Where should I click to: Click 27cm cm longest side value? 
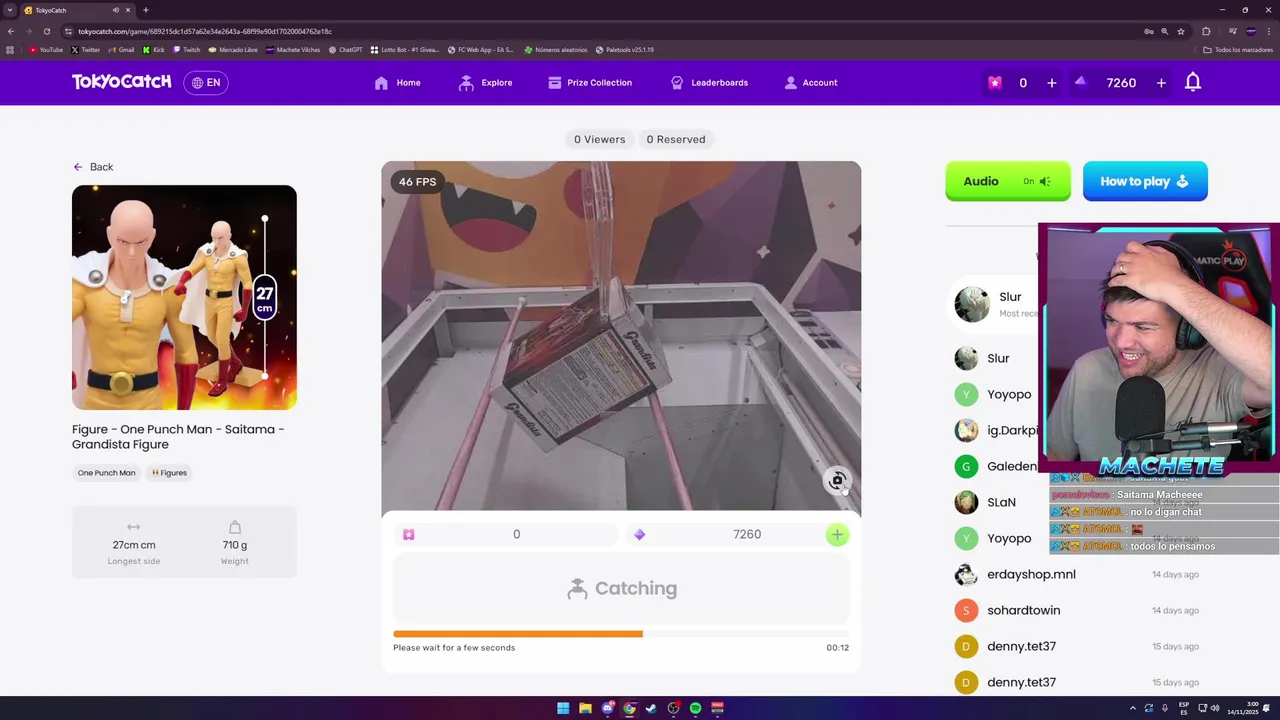pos(134,545)
